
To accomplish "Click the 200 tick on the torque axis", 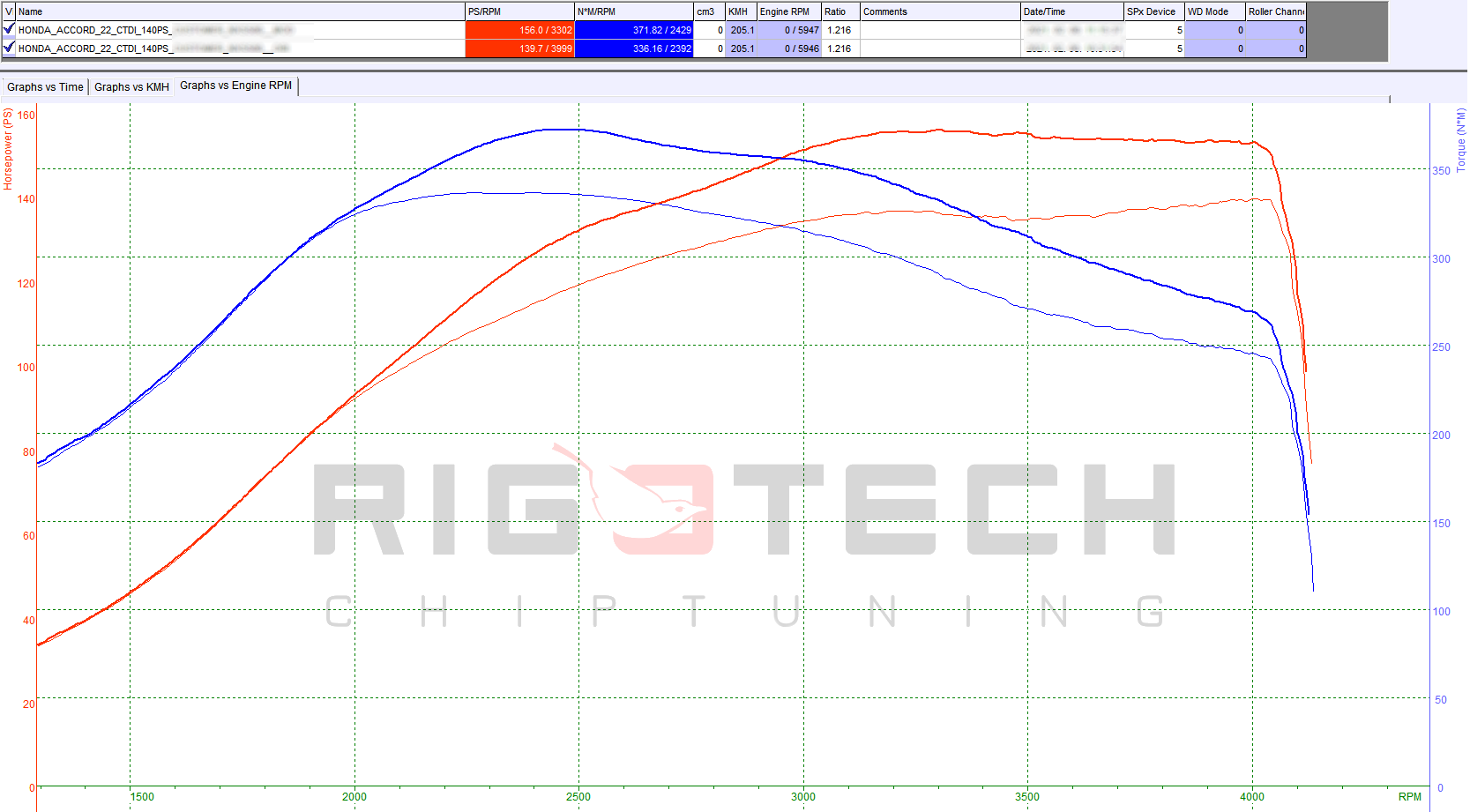I will point(1441,436).
